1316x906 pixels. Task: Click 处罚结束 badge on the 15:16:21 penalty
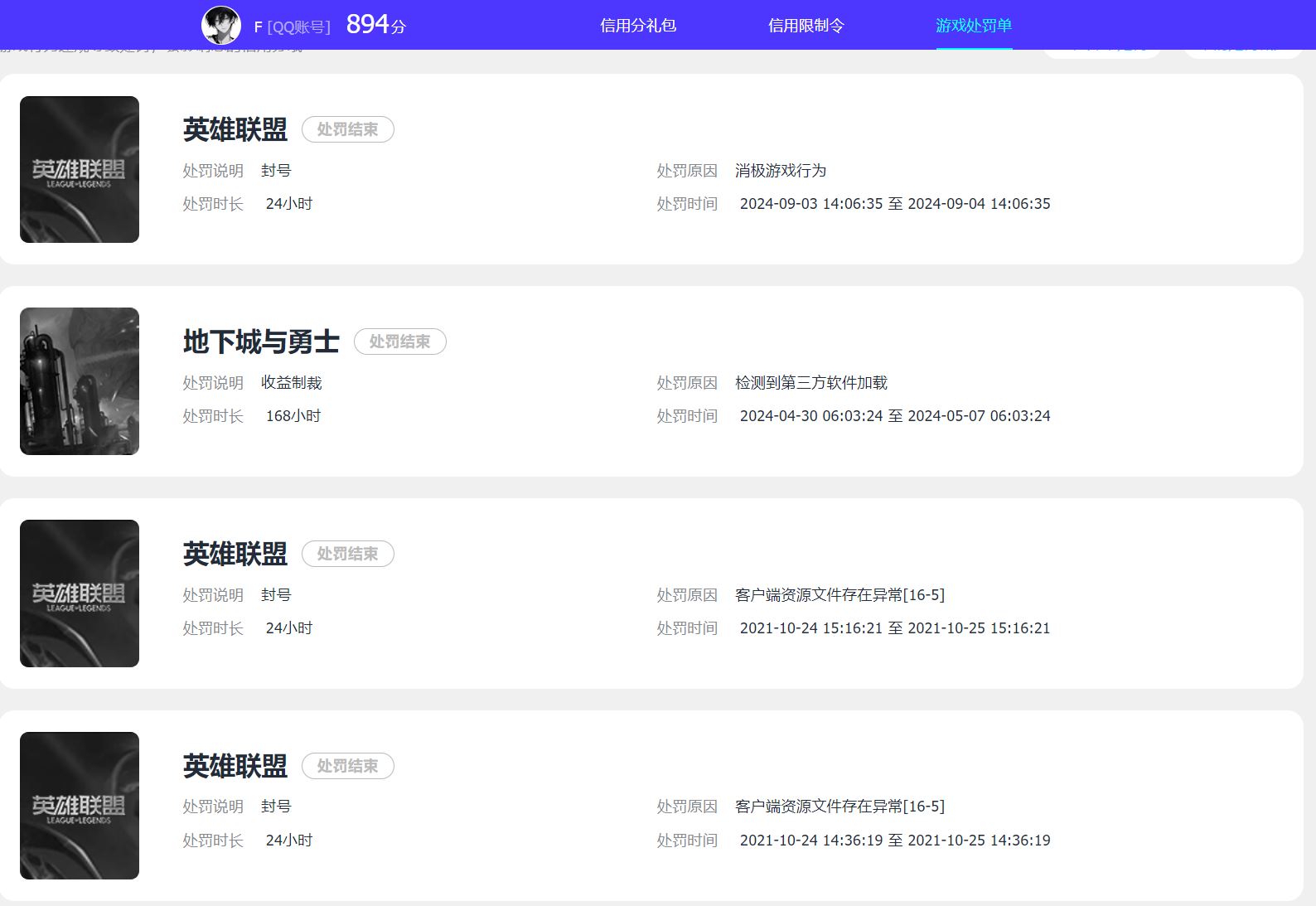pyautogui.click(x=347, y=554)
